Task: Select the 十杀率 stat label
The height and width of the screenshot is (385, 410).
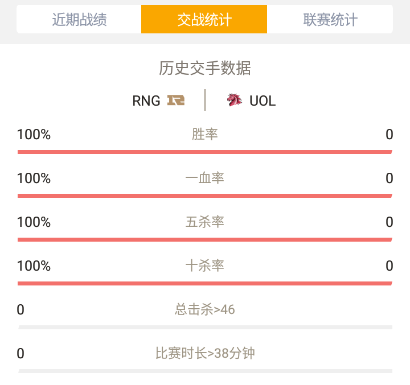Action: coord(205,266)
